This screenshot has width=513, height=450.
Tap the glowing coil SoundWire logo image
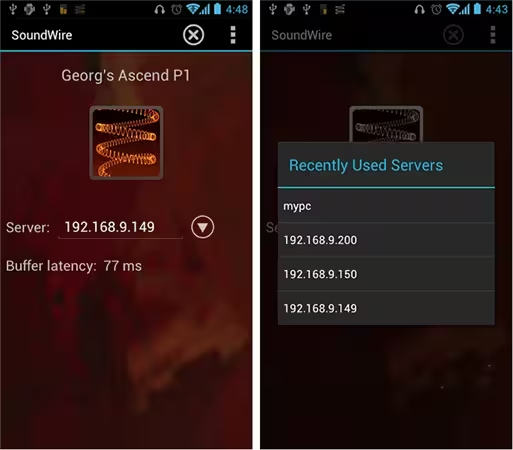[126, 143]
